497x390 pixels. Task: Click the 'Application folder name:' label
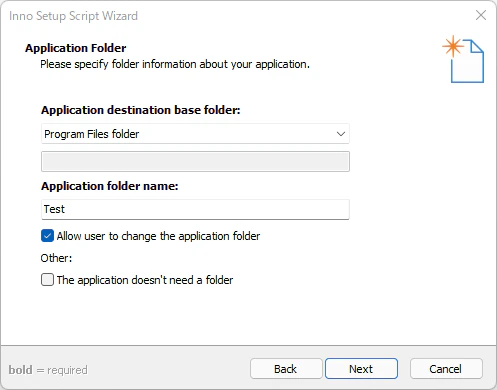coord(110,186)
